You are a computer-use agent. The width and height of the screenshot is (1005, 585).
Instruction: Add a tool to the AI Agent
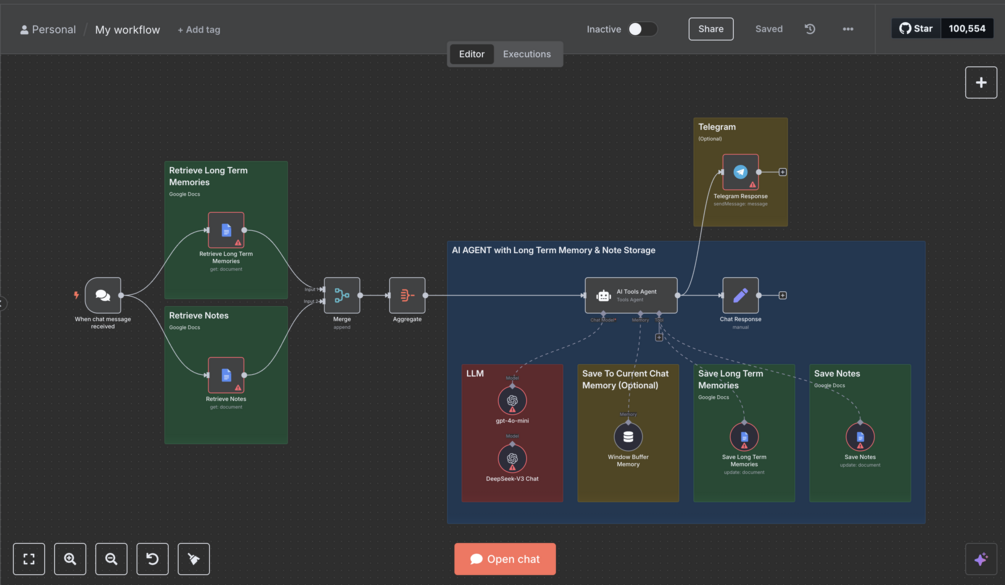[x=659, y=337]
